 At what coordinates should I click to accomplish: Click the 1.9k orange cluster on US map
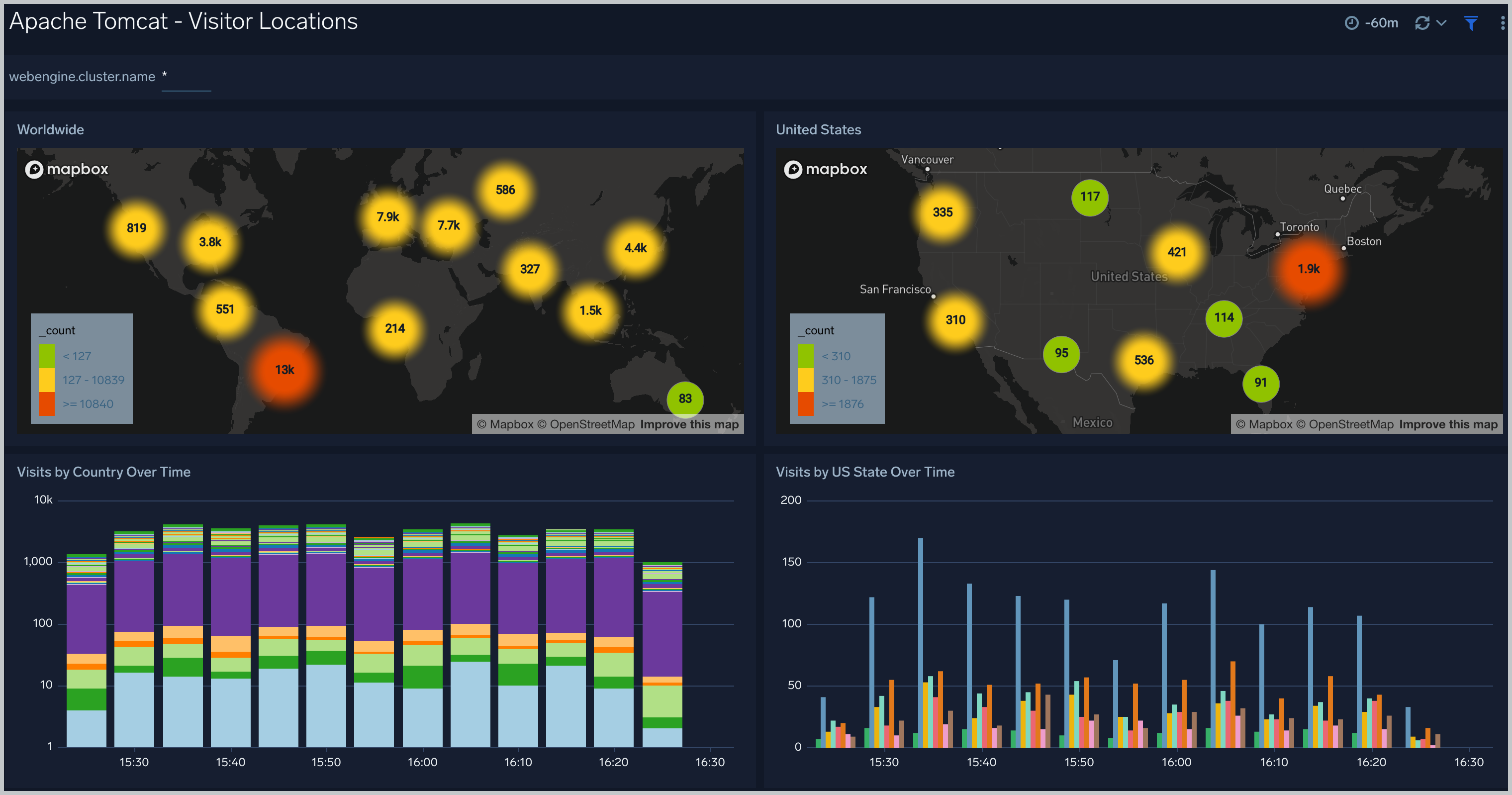1308,269
